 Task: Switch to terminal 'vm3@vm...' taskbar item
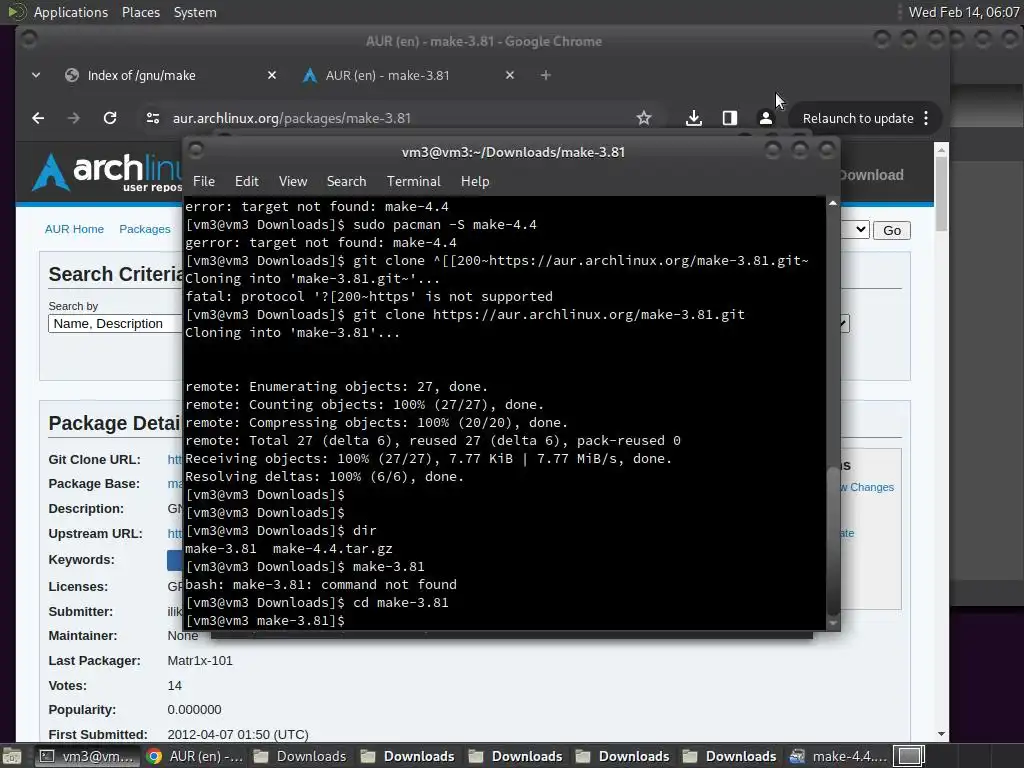click(86, 756)
